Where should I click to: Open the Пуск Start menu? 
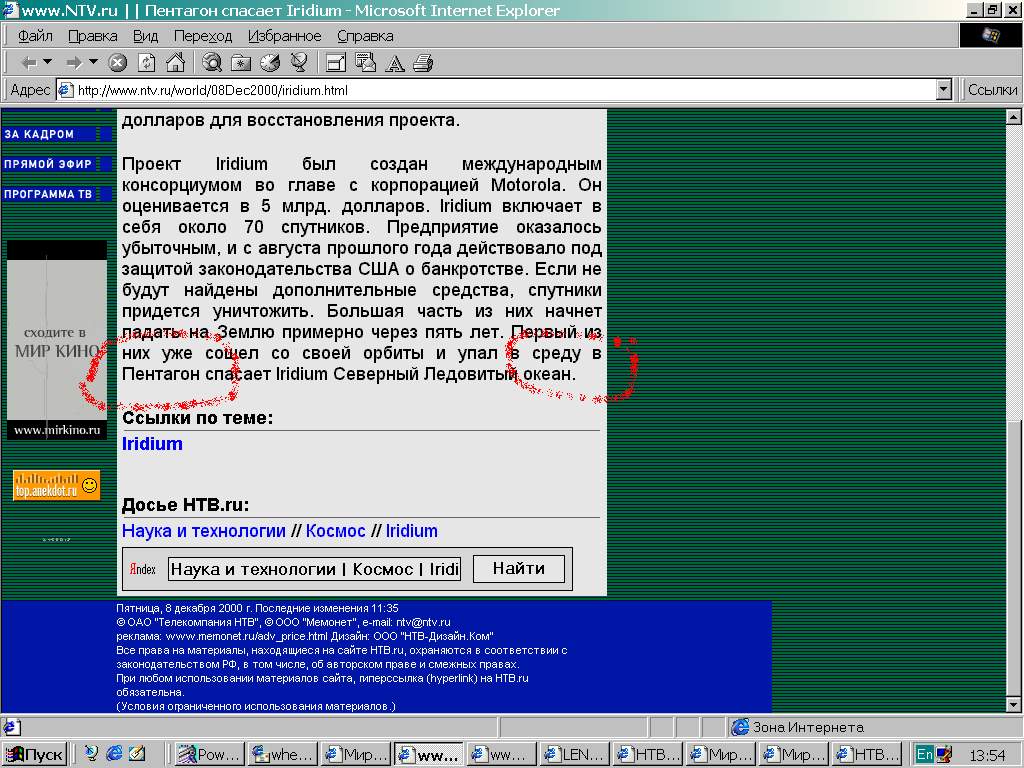(x=35, y=754)
